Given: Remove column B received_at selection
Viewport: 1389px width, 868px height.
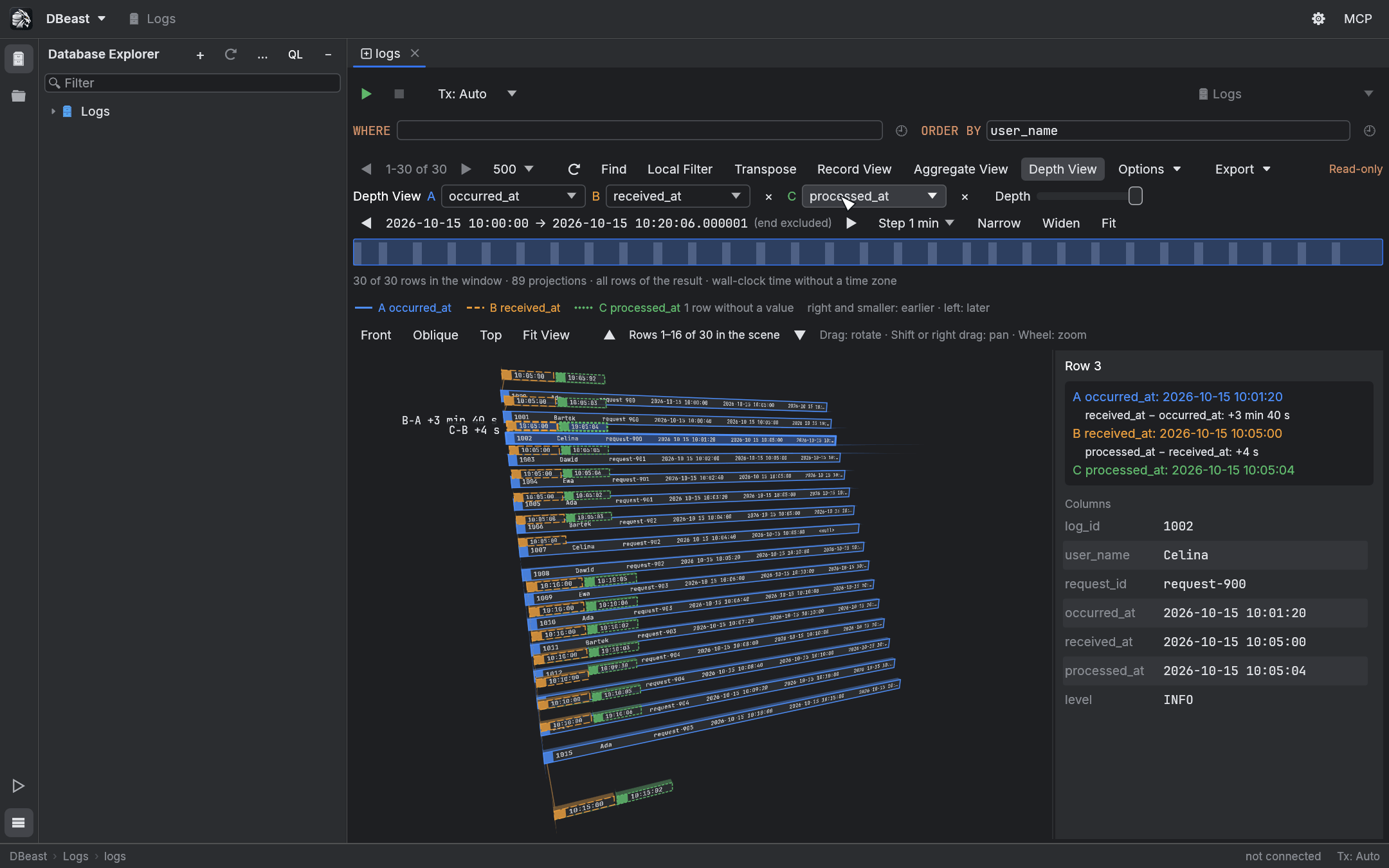Looking at the screenshot, I should [x=768, y=197].
